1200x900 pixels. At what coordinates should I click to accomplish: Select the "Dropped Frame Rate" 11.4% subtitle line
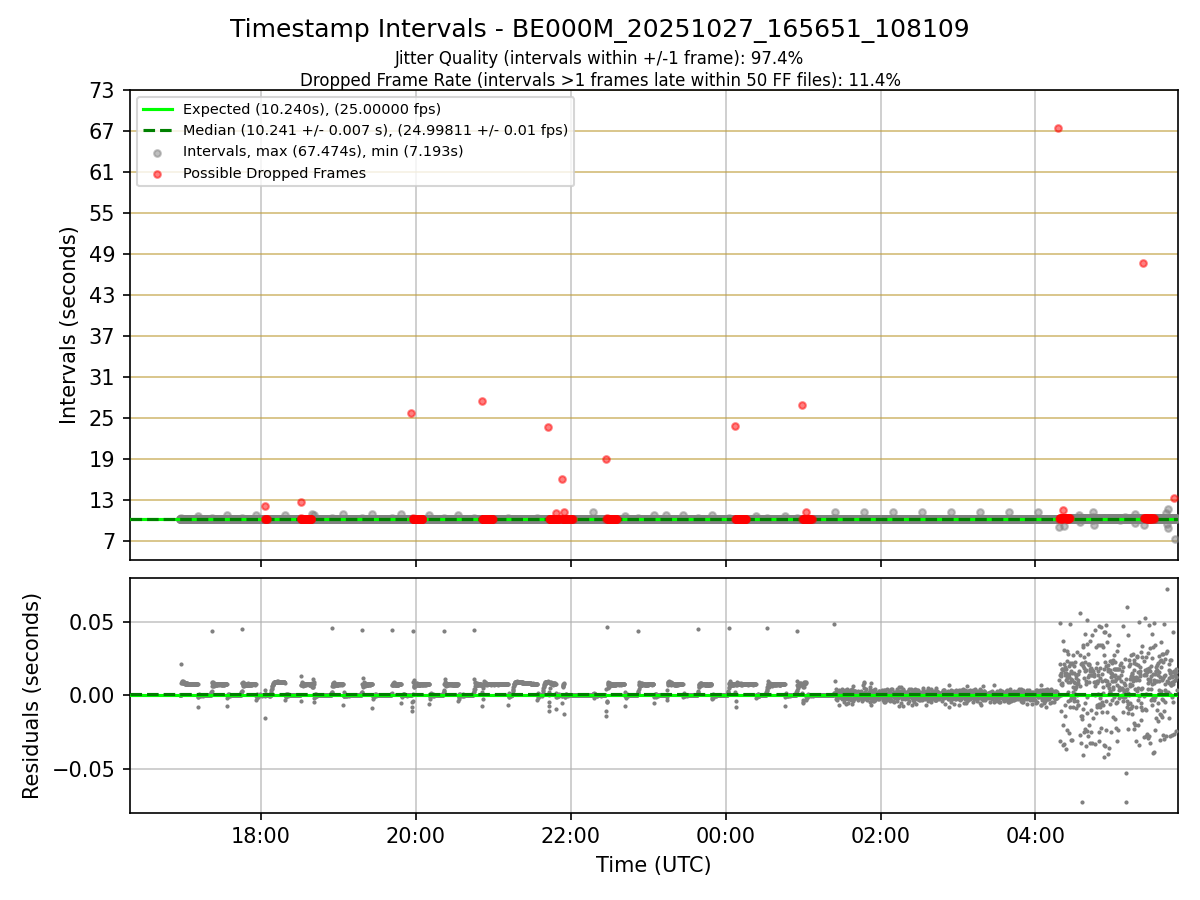(600, 80)
